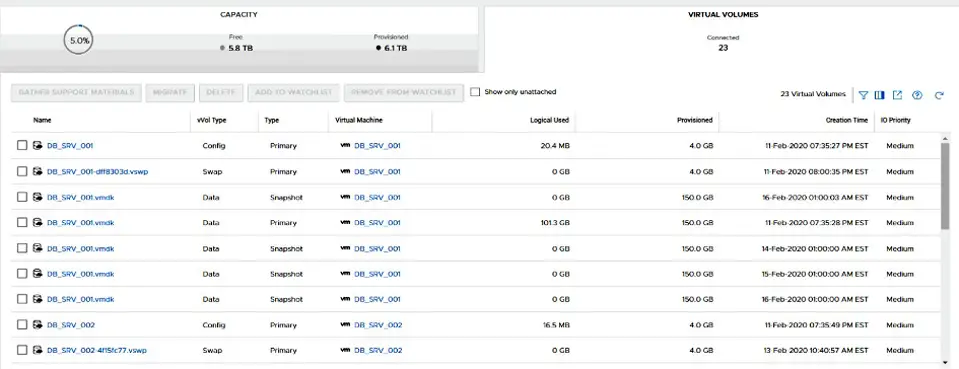Click the export table icon
This screenshot has width=959, height=369.
pyautogui.click(x=897, y=95)
